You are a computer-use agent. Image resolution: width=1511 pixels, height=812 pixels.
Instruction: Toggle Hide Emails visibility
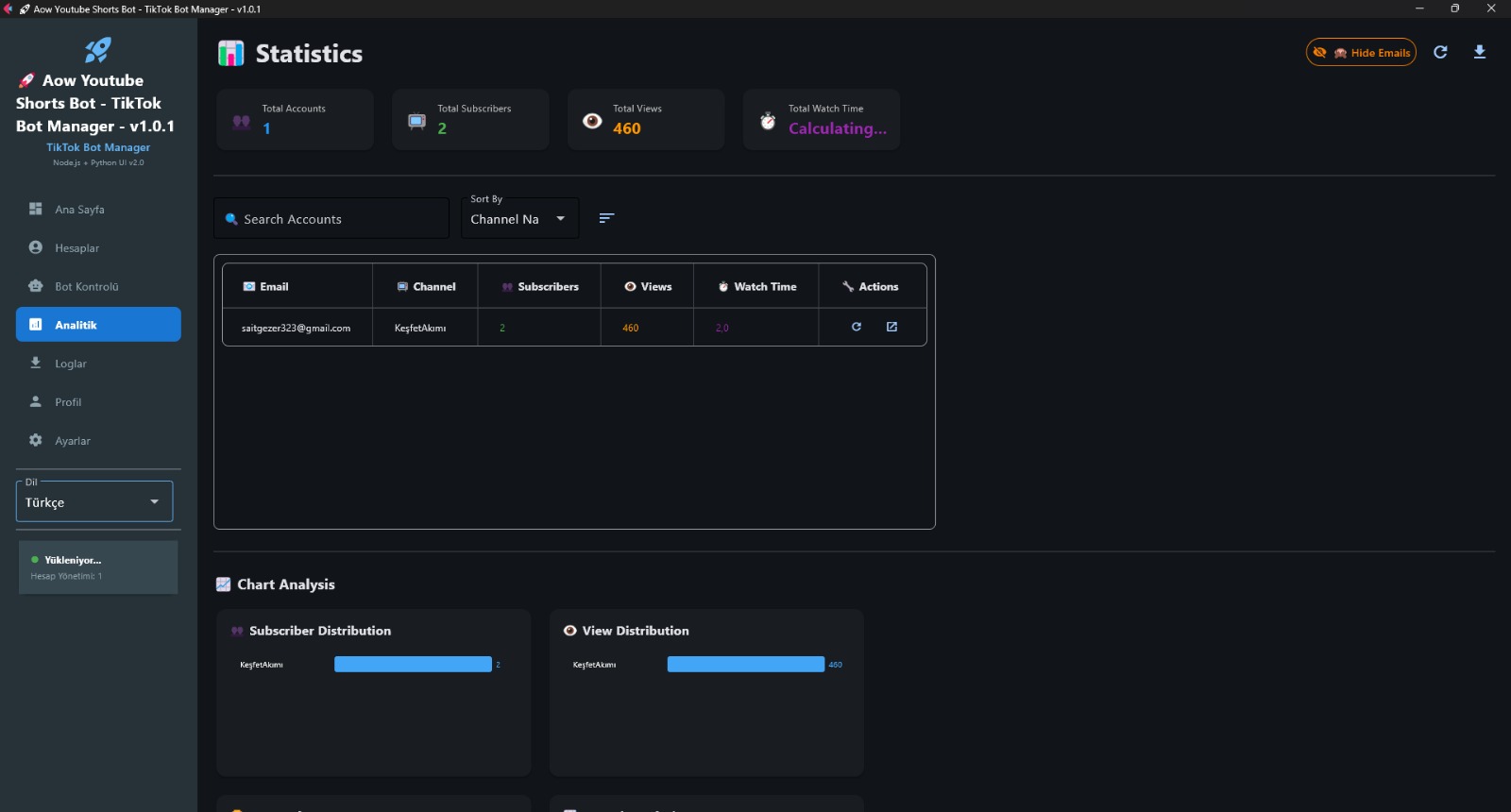coord(1361,53)
